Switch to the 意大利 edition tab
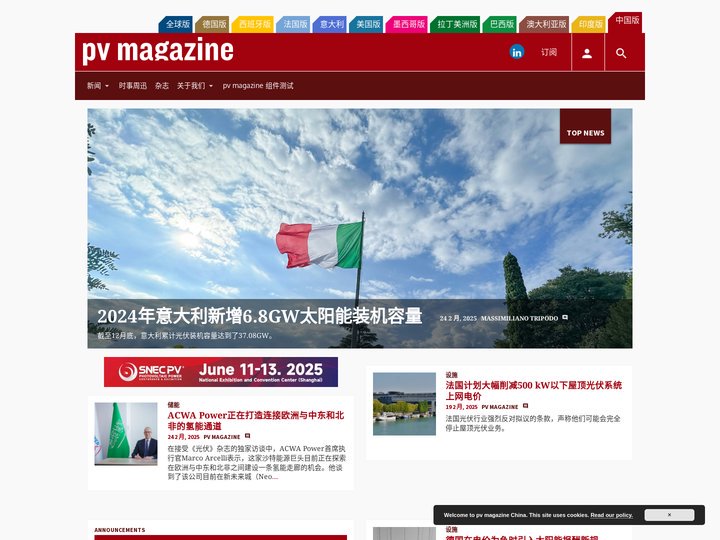The width and height of the screenshot is (720, 540). [330, 24]
